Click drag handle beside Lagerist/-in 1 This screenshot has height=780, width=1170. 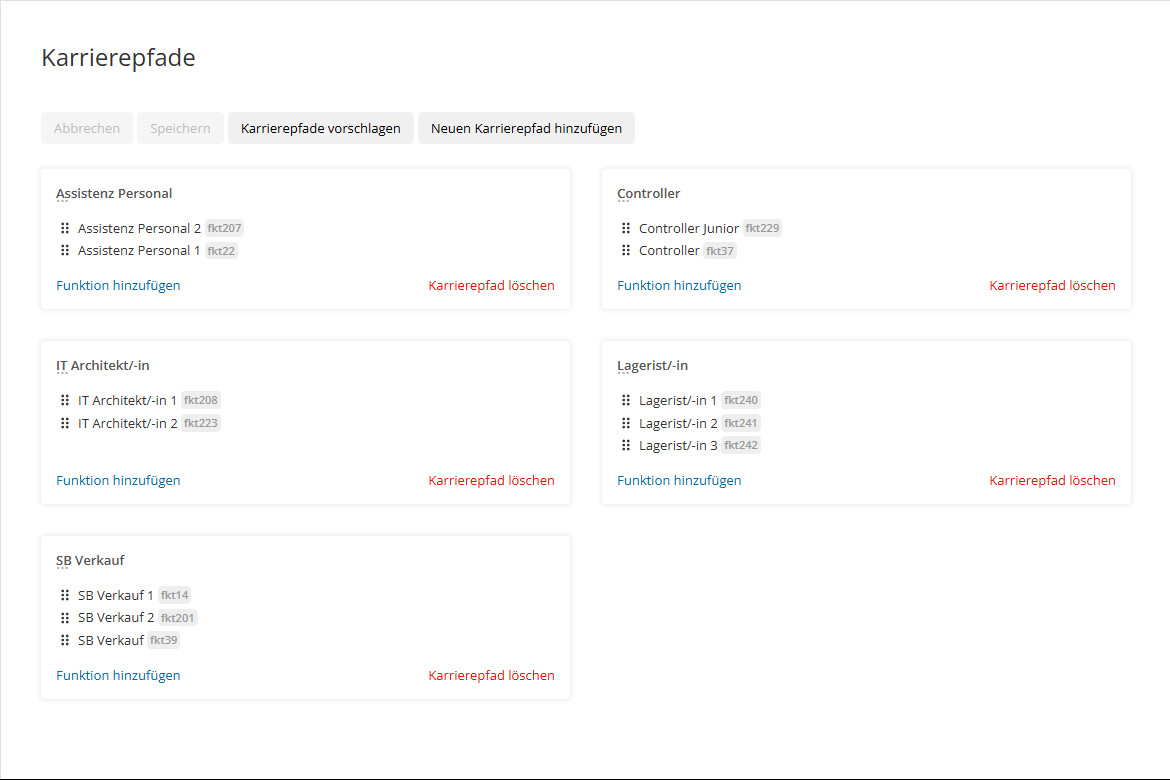pos(626,400)
